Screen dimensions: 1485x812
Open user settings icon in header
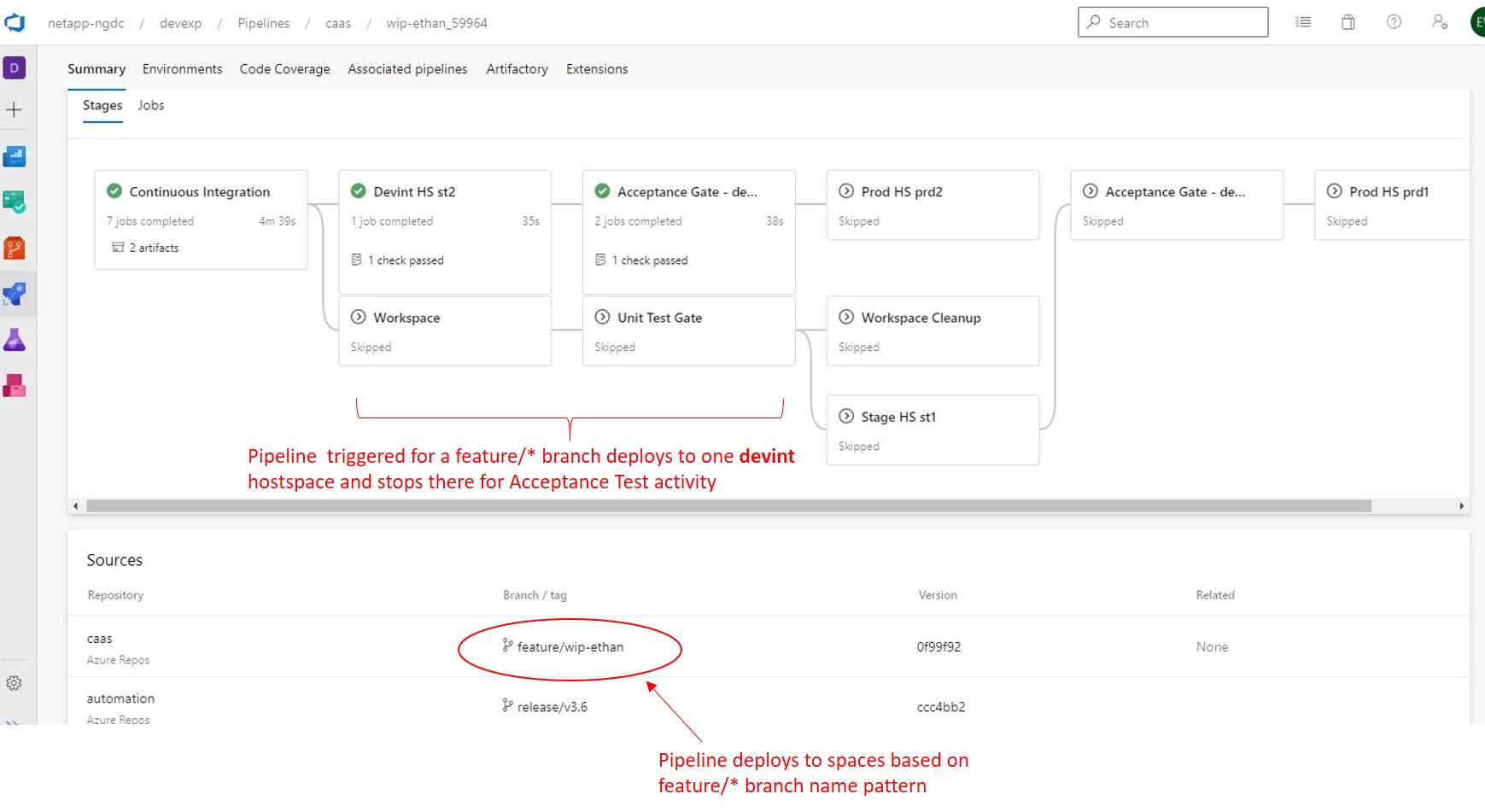tap(1440, 23)
